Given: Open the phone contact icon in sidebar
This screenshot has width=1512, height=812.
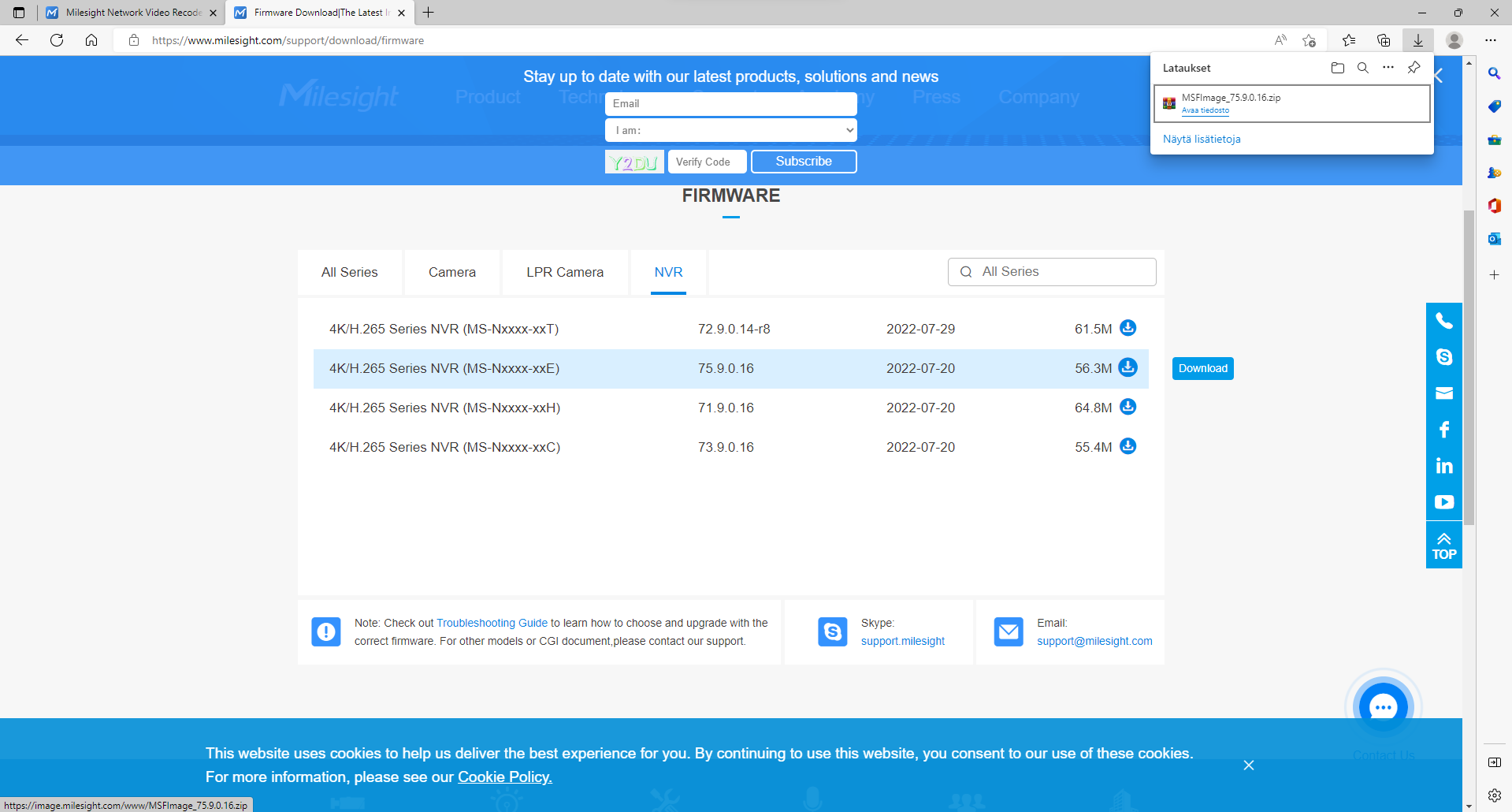Looking at the screenshot, I should click(x=1444, y=321).
